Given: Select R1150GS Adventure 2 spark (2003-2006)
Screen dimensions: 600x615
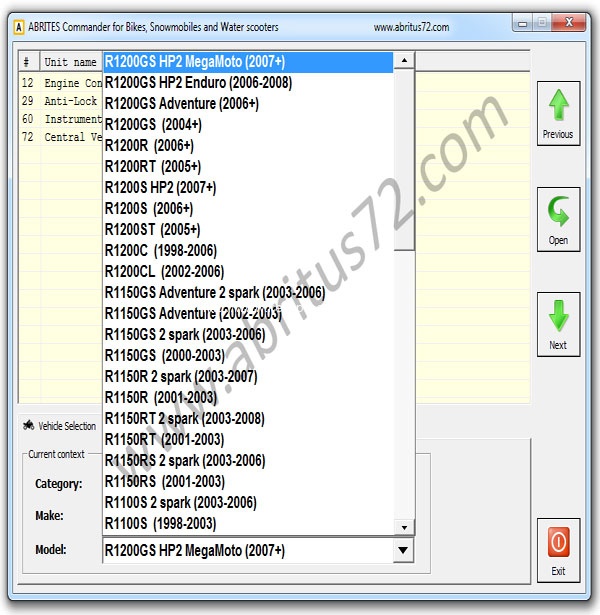Looking at the screenshot, I should pos(248,293).
